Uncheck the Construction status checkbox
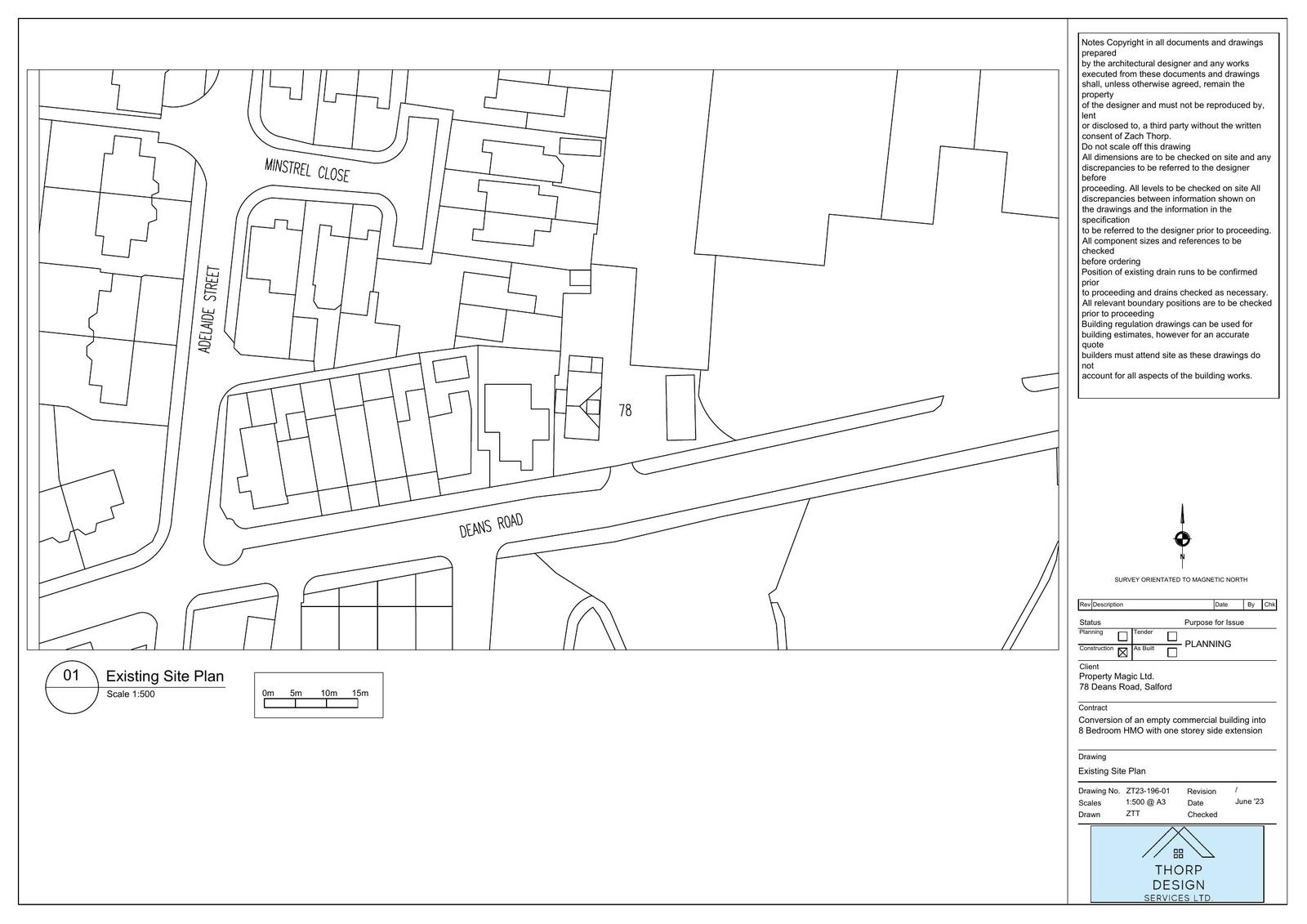Image resolution: width=1307 pixels, height=924 pixels. pos(1122,652)
